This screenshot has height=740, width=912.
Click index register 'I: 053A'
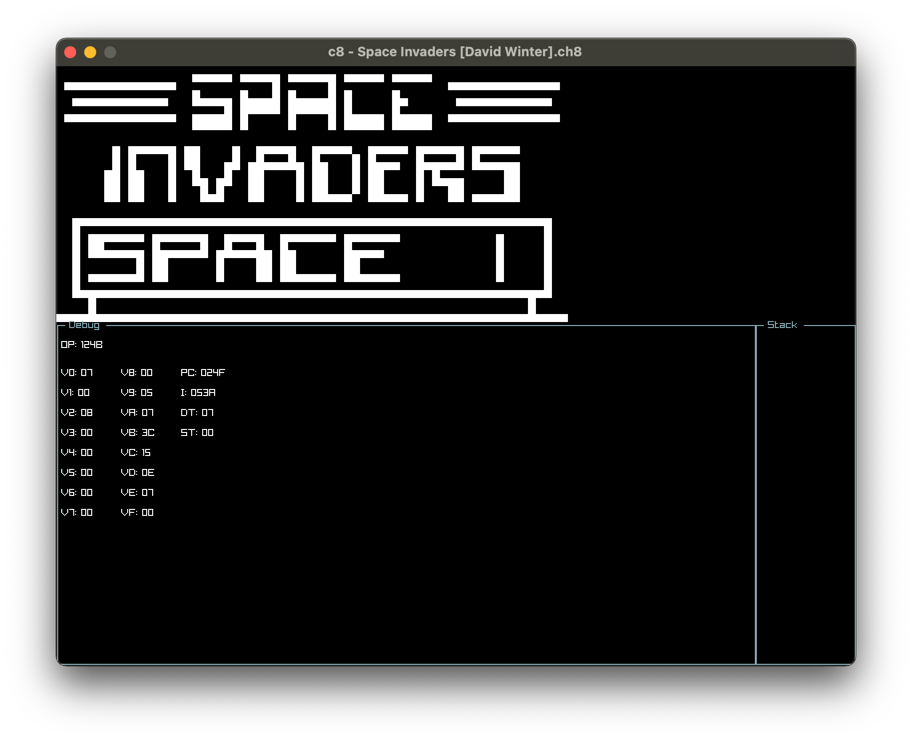point(198,393)
